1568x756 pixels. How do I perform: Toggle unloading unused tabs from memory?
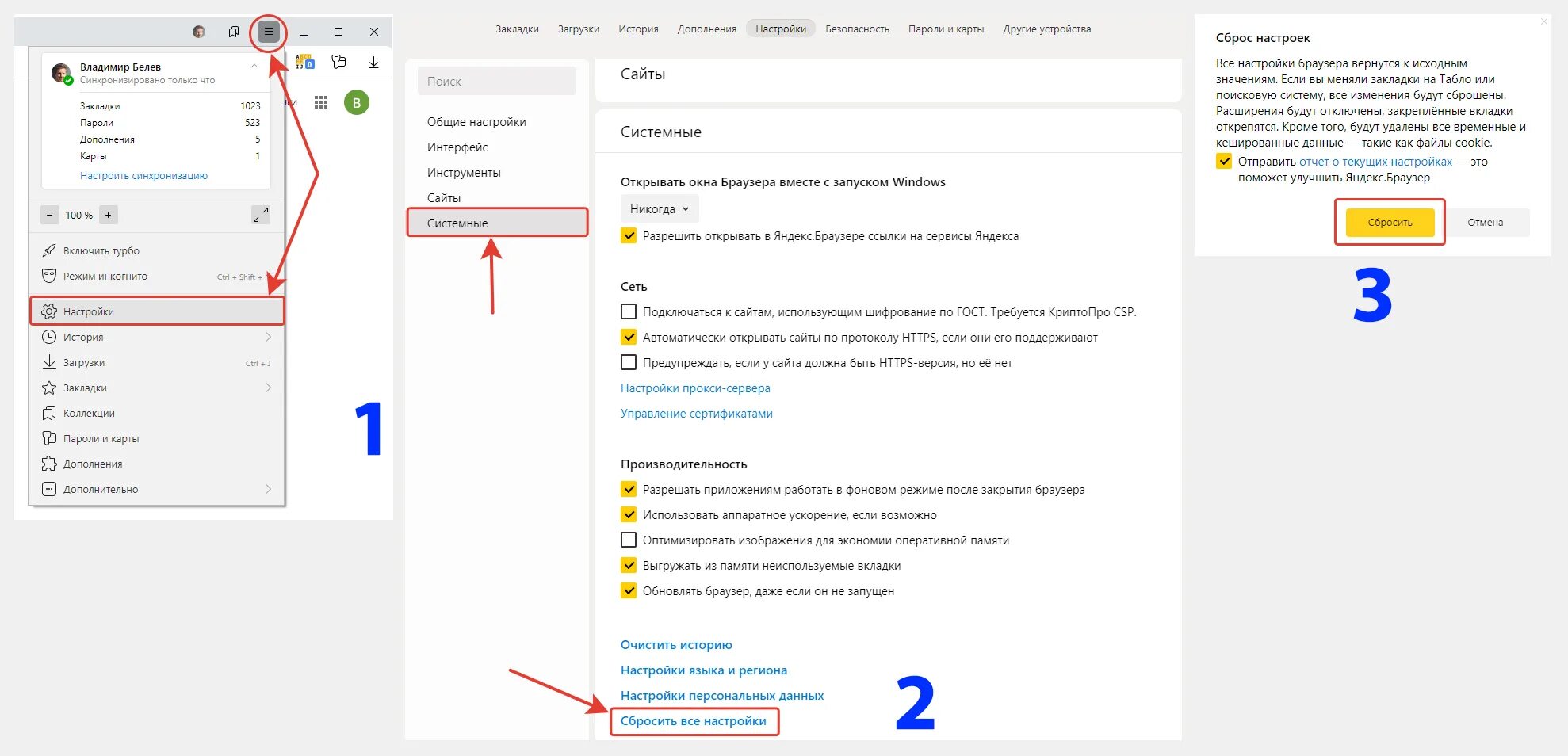pyautogui.click(x=629, y=565)
